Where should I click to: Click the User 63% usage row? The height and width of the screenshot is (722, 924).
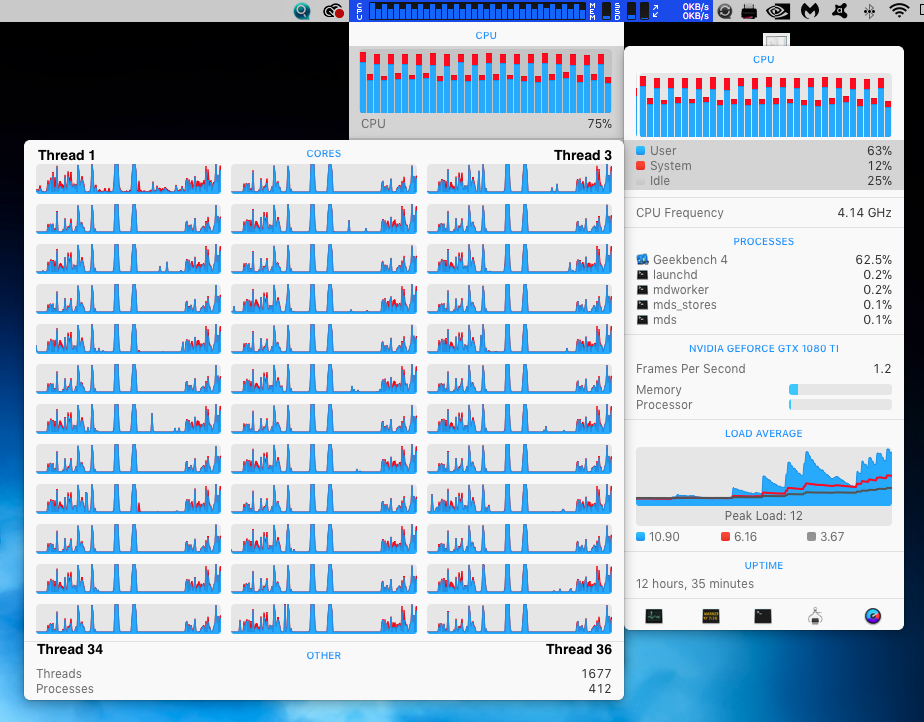click(764, 150)
